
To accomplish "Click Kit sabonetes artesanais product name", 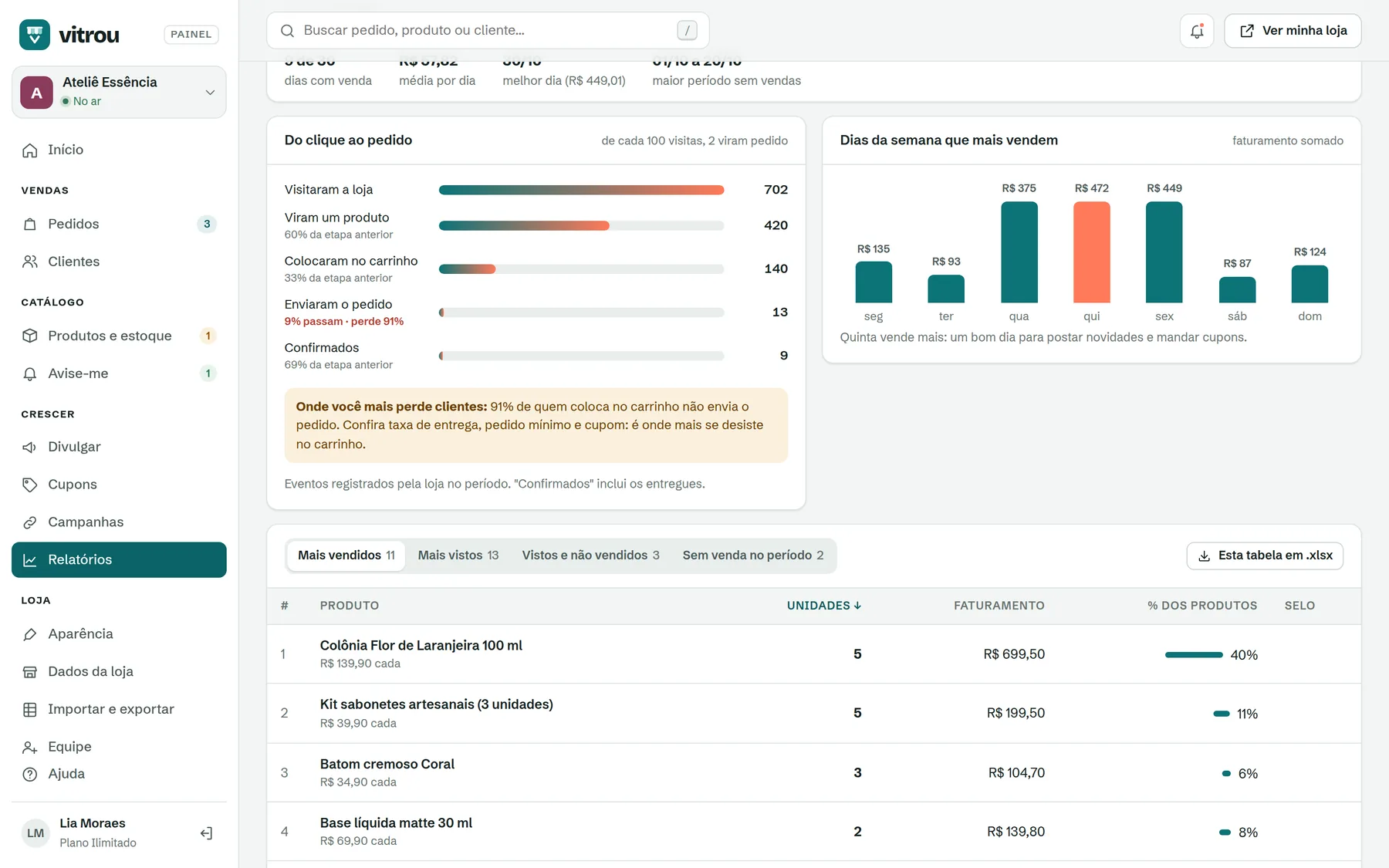I will tap(436, 704).
